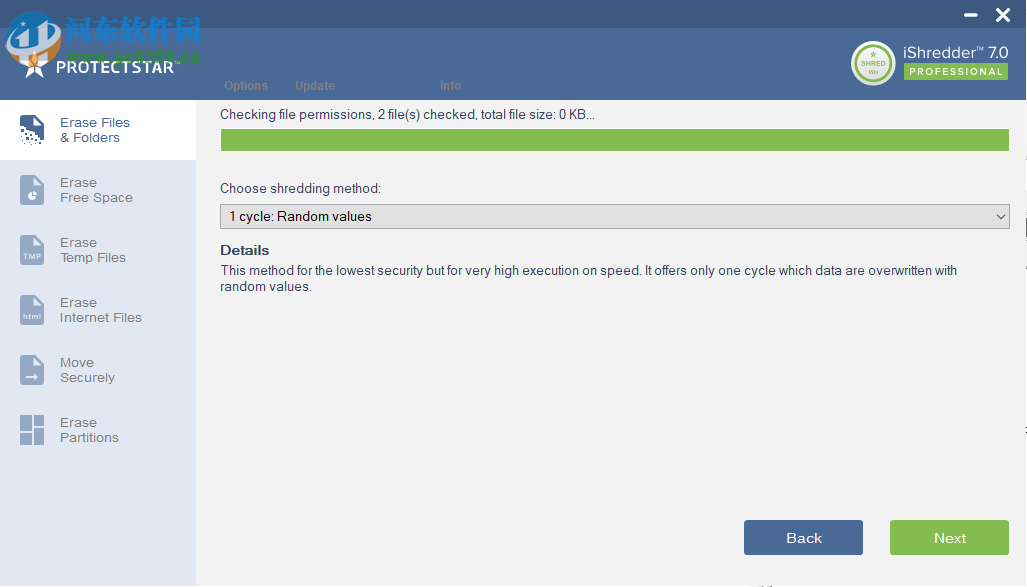The height and width of the screenshot is (587, 1027).
Task: Open the Options menu
Action: (246, 86)
